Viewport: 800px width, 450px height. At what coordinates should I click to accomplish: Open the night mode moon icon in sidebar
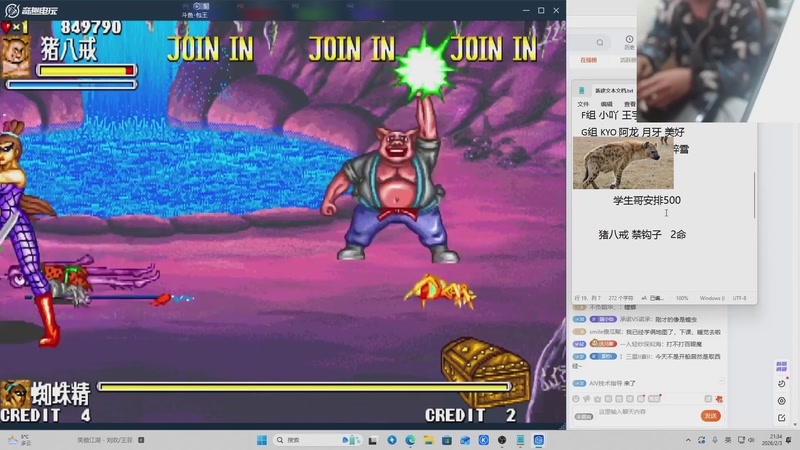point(782,383)
